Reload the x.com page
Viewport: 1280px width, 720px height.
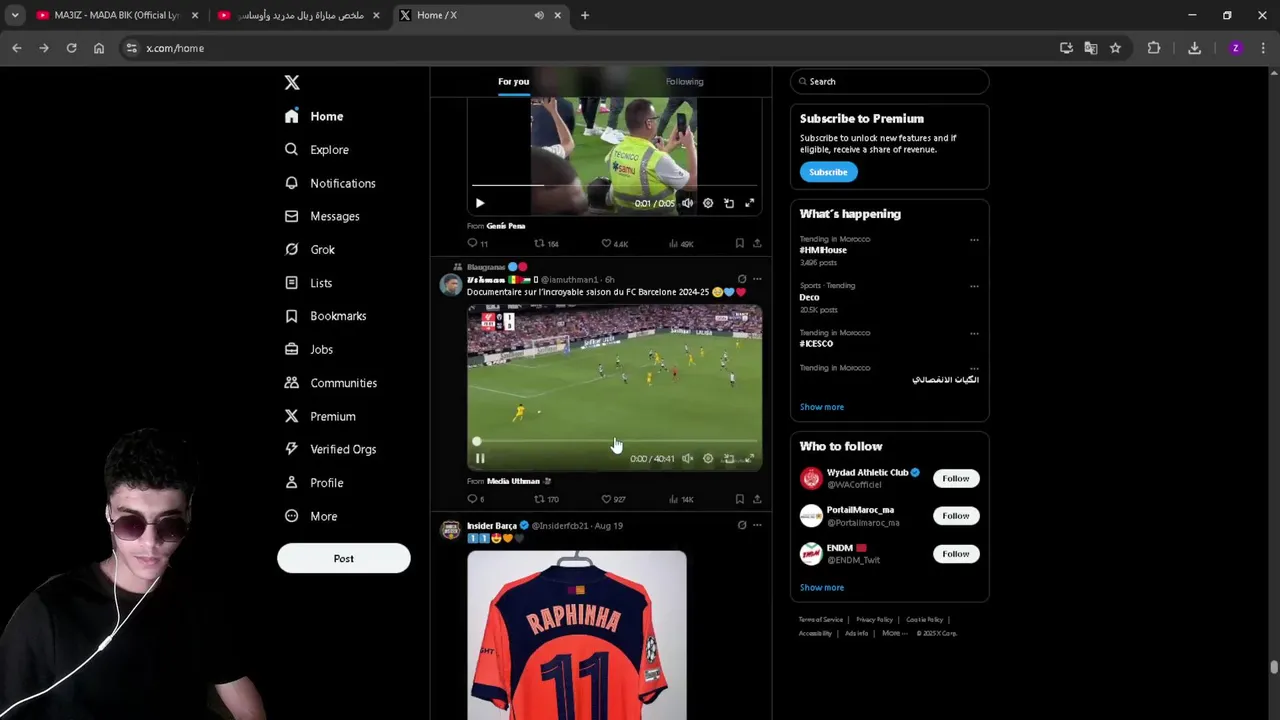tap(71, 48)
